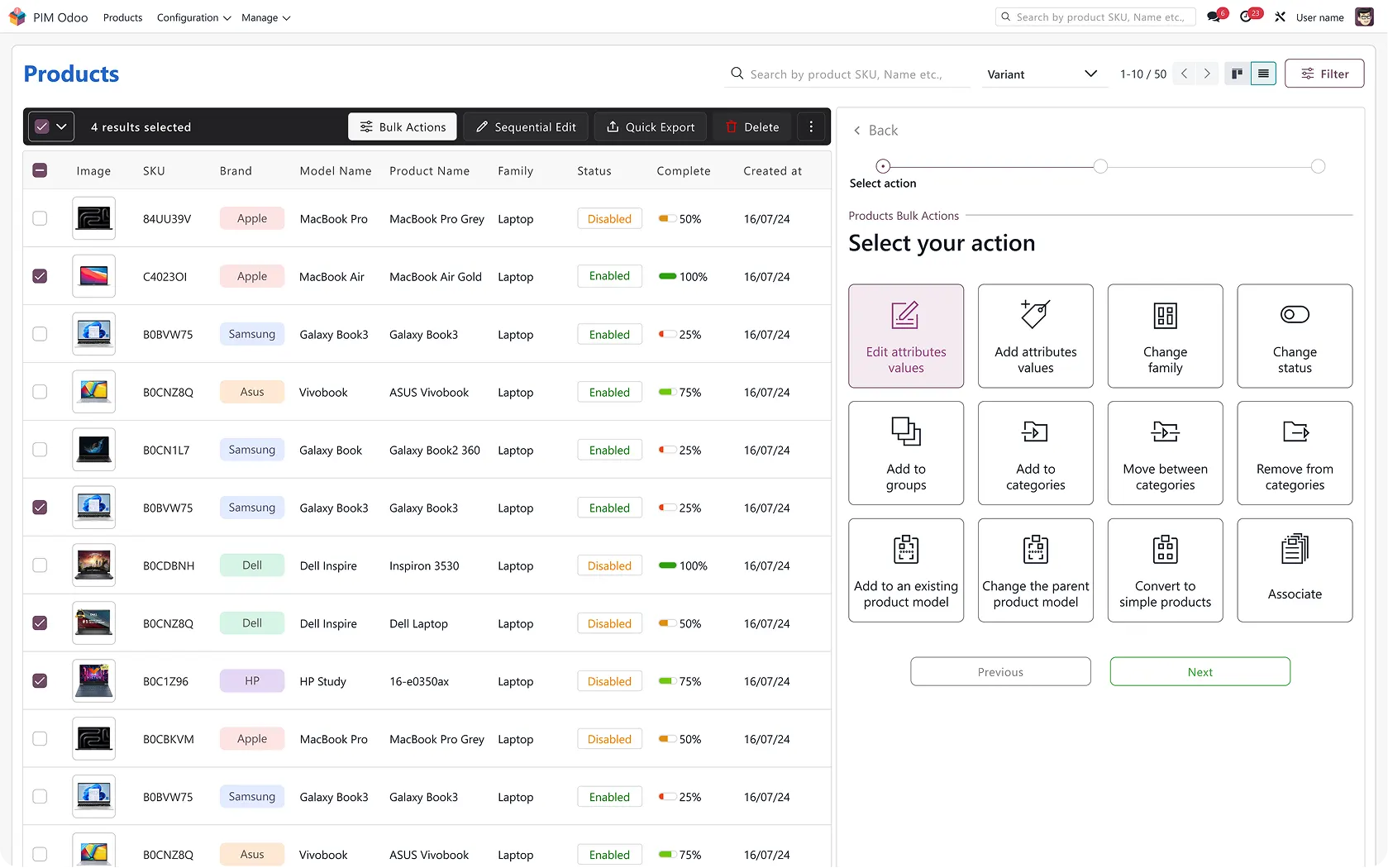Open the chat messages icon in header
The height and width of the screenshot is (868, 1388).
click(1214, 17)
